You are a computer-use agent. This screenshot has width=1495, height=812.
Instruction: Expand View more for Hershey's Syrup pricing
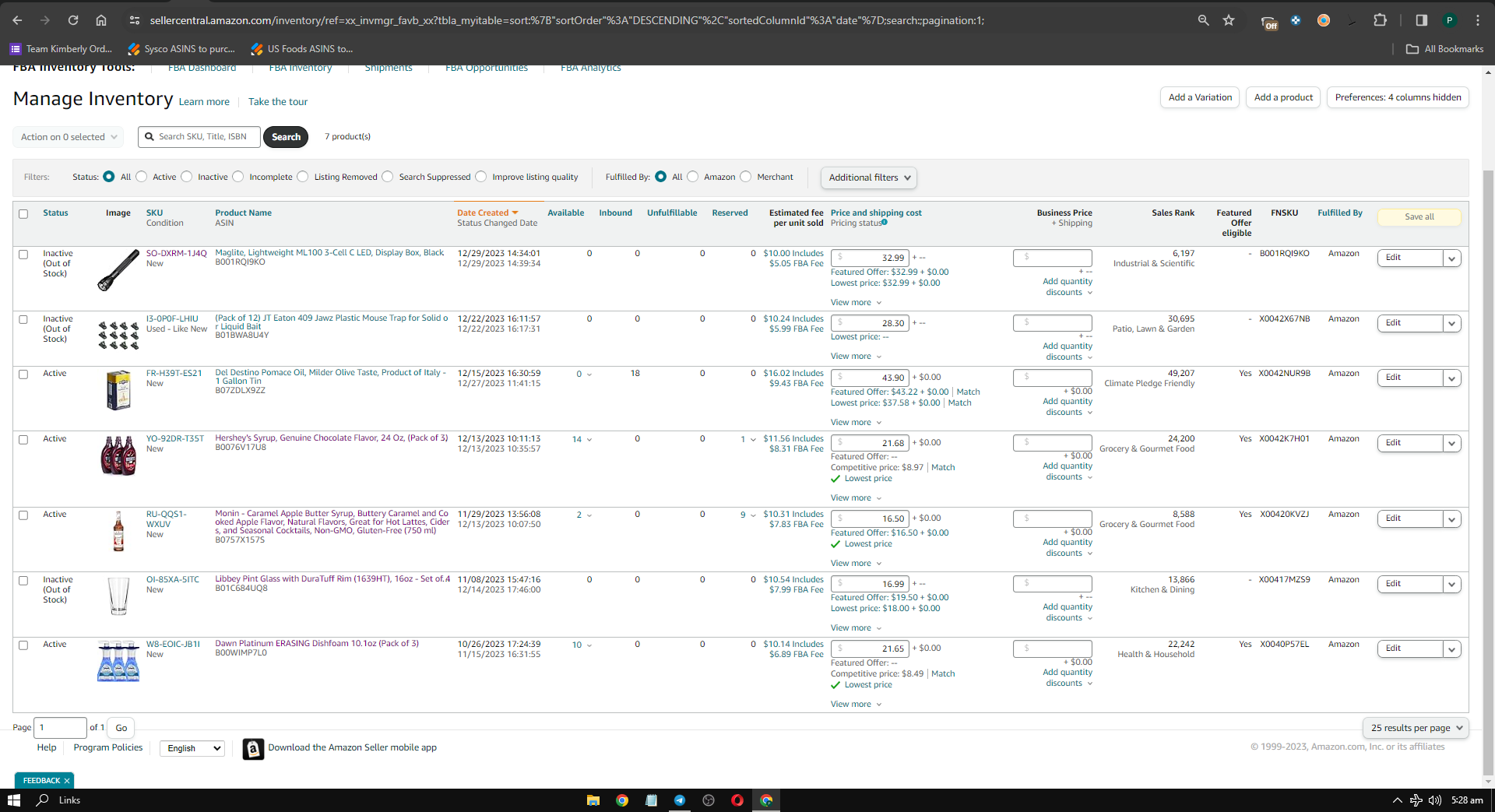(856, 498)
